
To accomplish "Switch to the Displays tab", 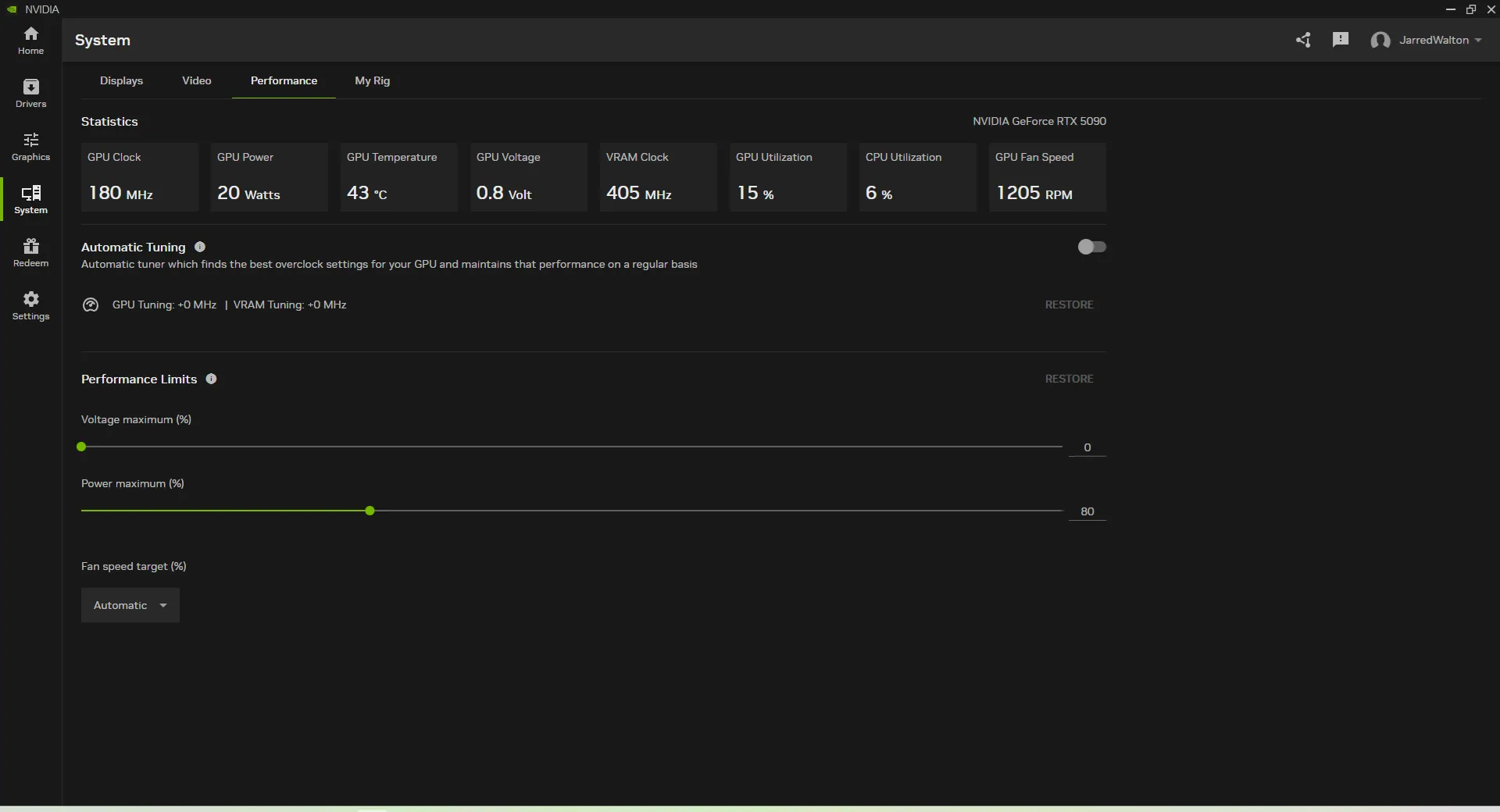I will [121, 80].
